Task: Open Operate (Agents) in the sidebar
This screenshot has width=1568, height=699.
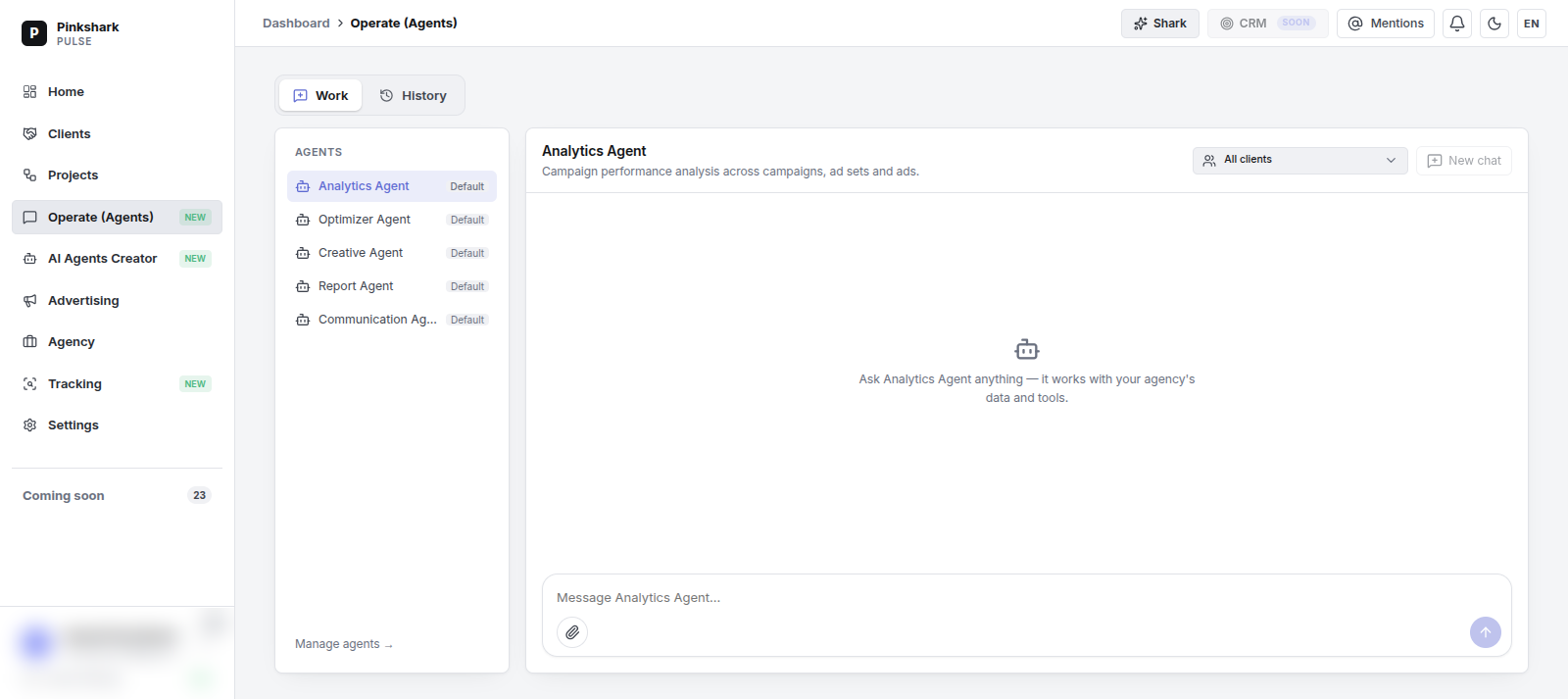Action: pos(117,218)
